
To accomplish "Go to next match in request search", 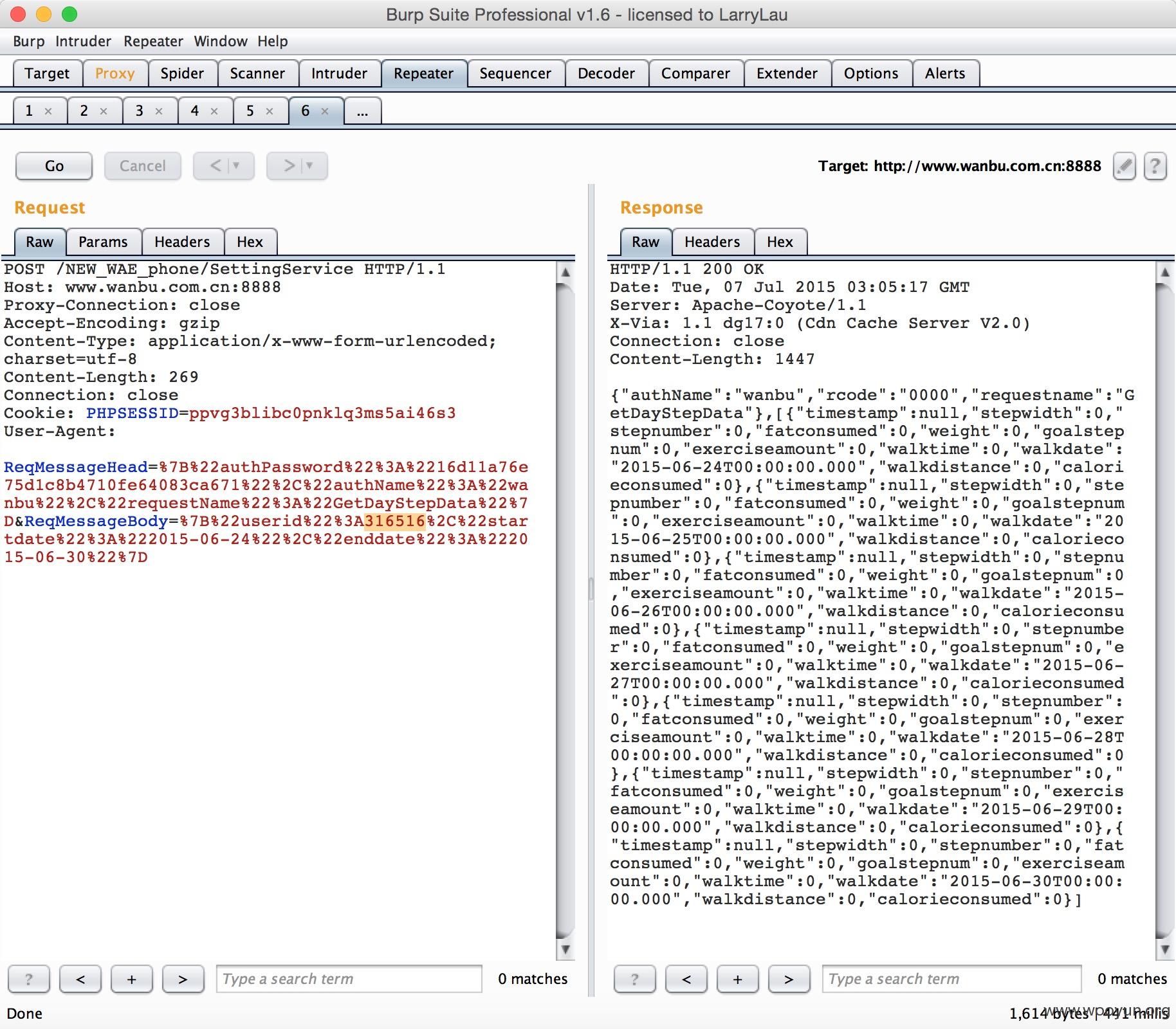I will tap(183, 979).
